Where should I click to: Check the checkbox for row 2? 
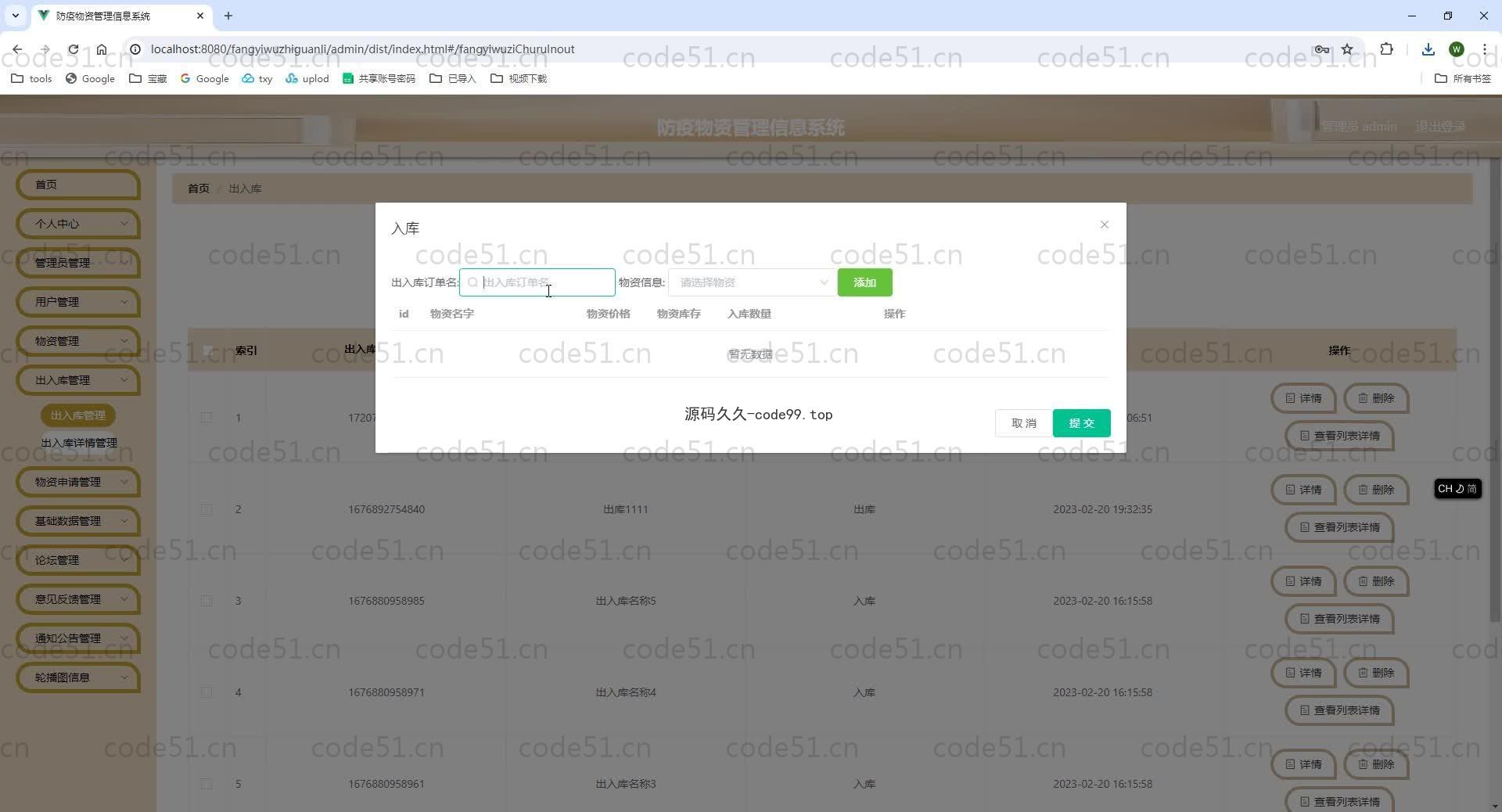tap(207, 509)
